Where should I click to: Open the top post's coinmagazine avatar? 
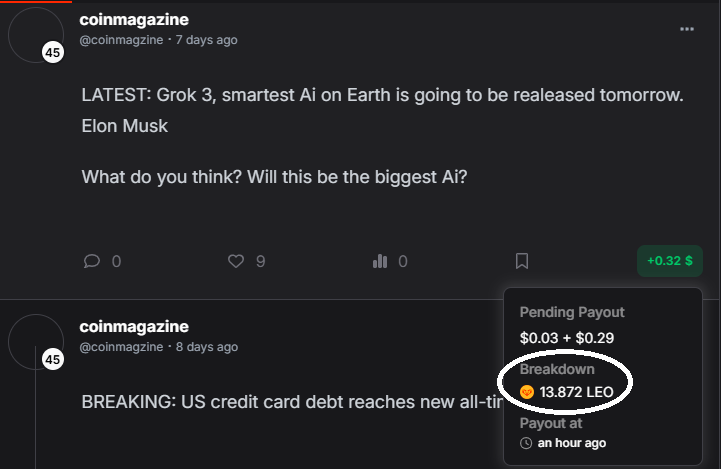[x=36, y=35]
